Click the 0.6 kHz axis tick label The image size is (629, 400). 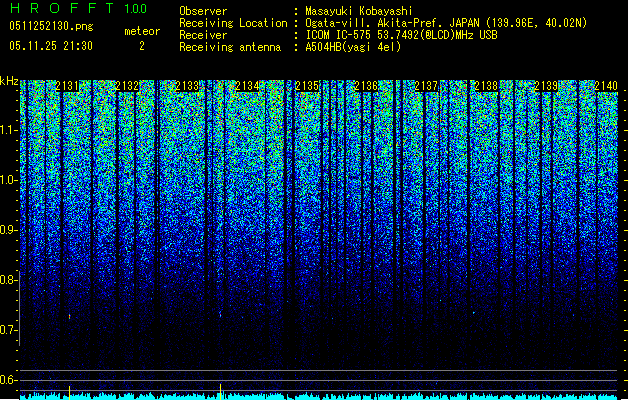tap(9, 380)
